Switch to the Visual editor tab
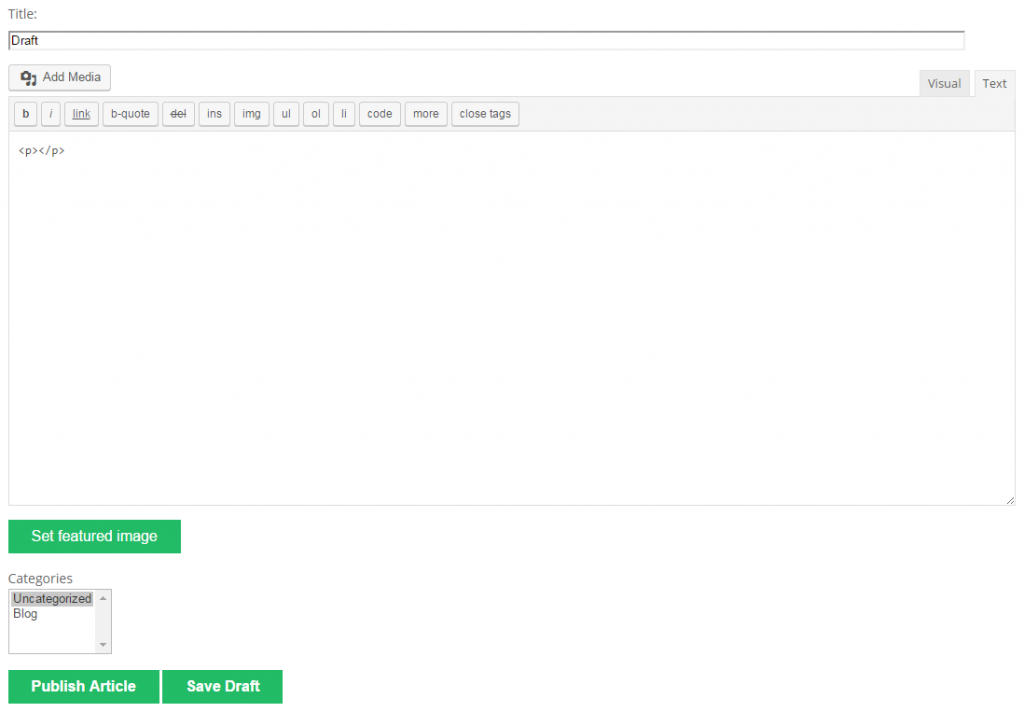 (x=944, y=83)
